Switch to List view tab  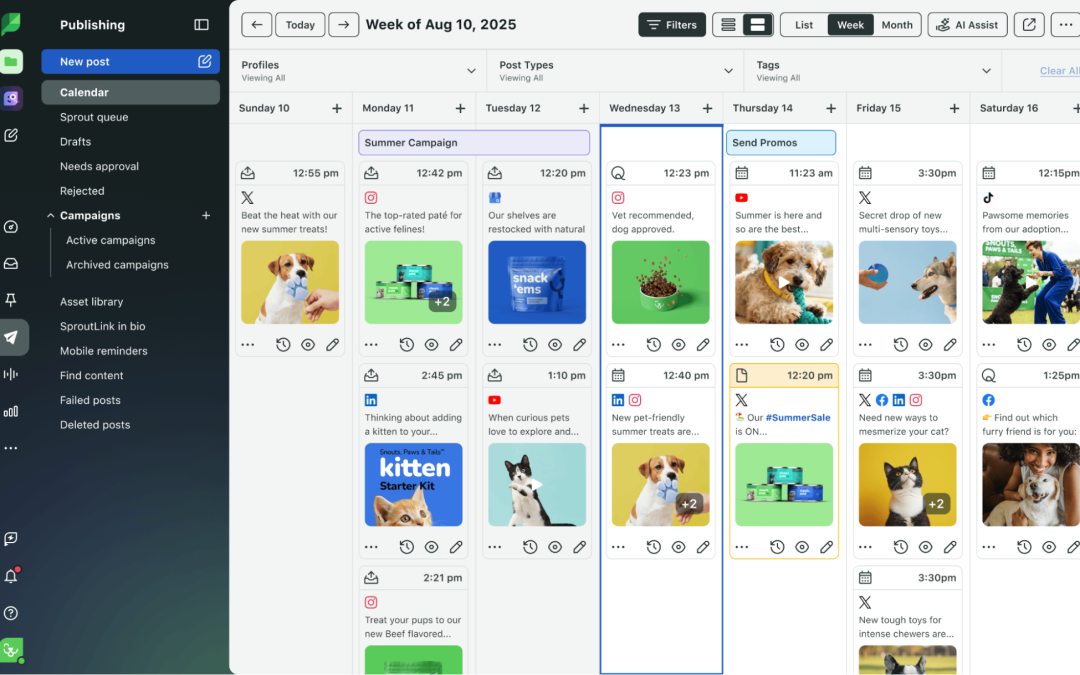[x=804, y=25]
